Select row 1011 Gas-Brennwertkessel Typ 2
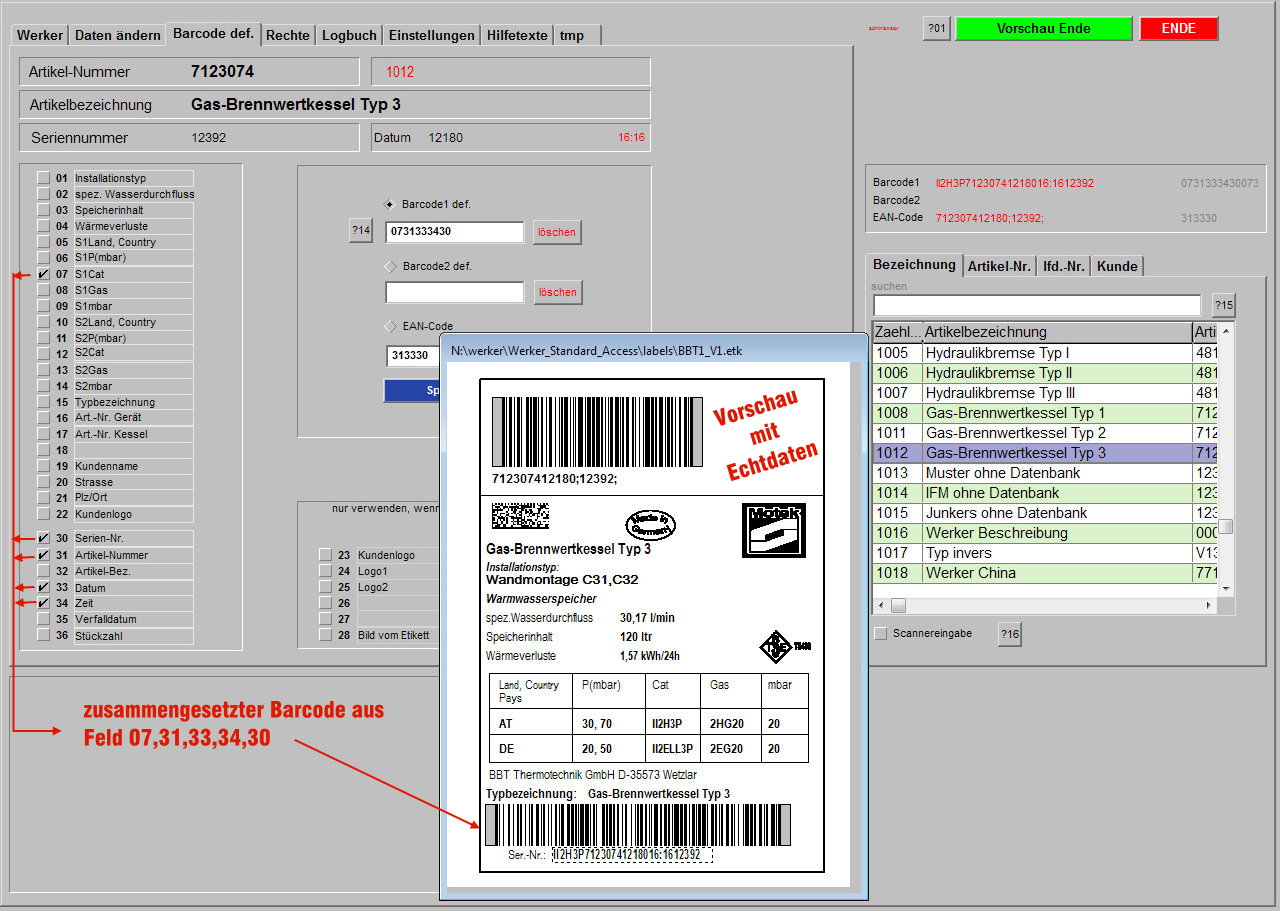The width and height of the screenshot is (1280, 911). [1046, 433]
